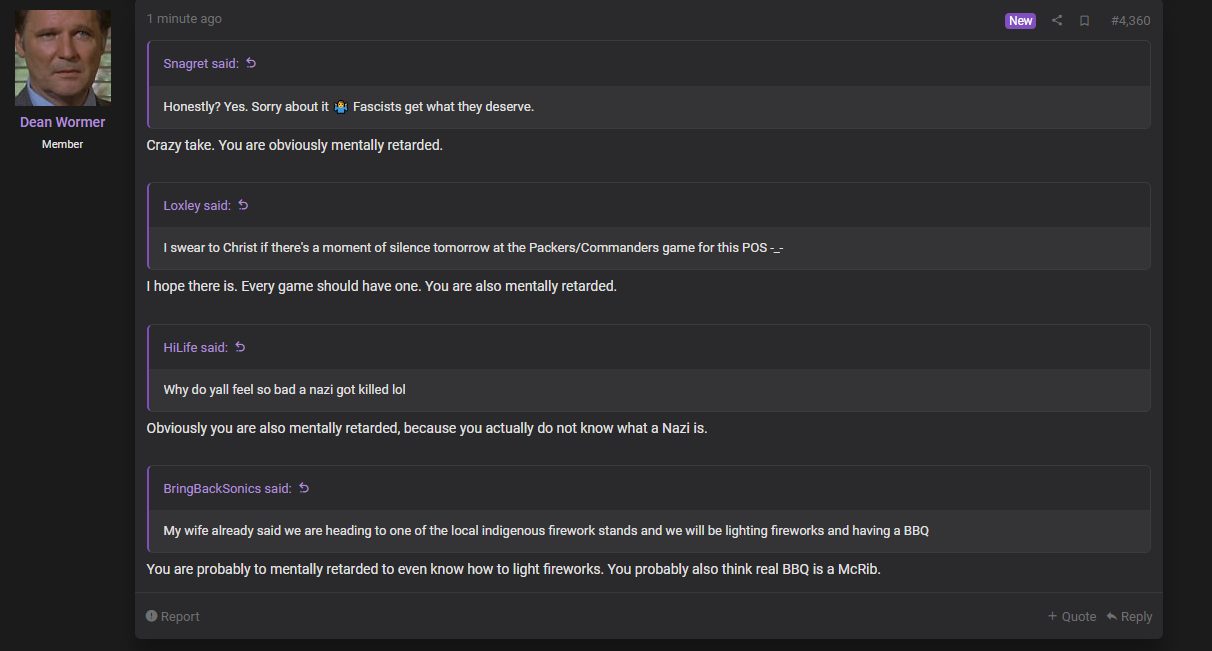Open the post permalink #4,360
Viewport: 1212px width, 651px height.
pyautogui.click(x=1130, y=20)
